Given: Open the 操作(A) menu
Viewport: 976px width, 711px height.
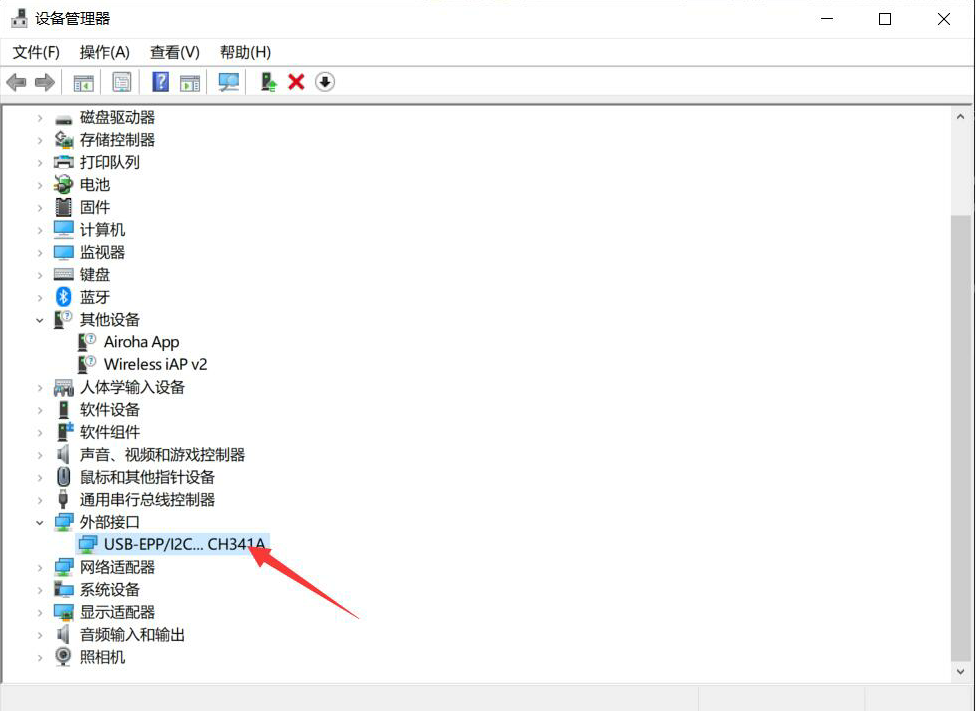Looking at the screenshot, I should tap(105, 52).
